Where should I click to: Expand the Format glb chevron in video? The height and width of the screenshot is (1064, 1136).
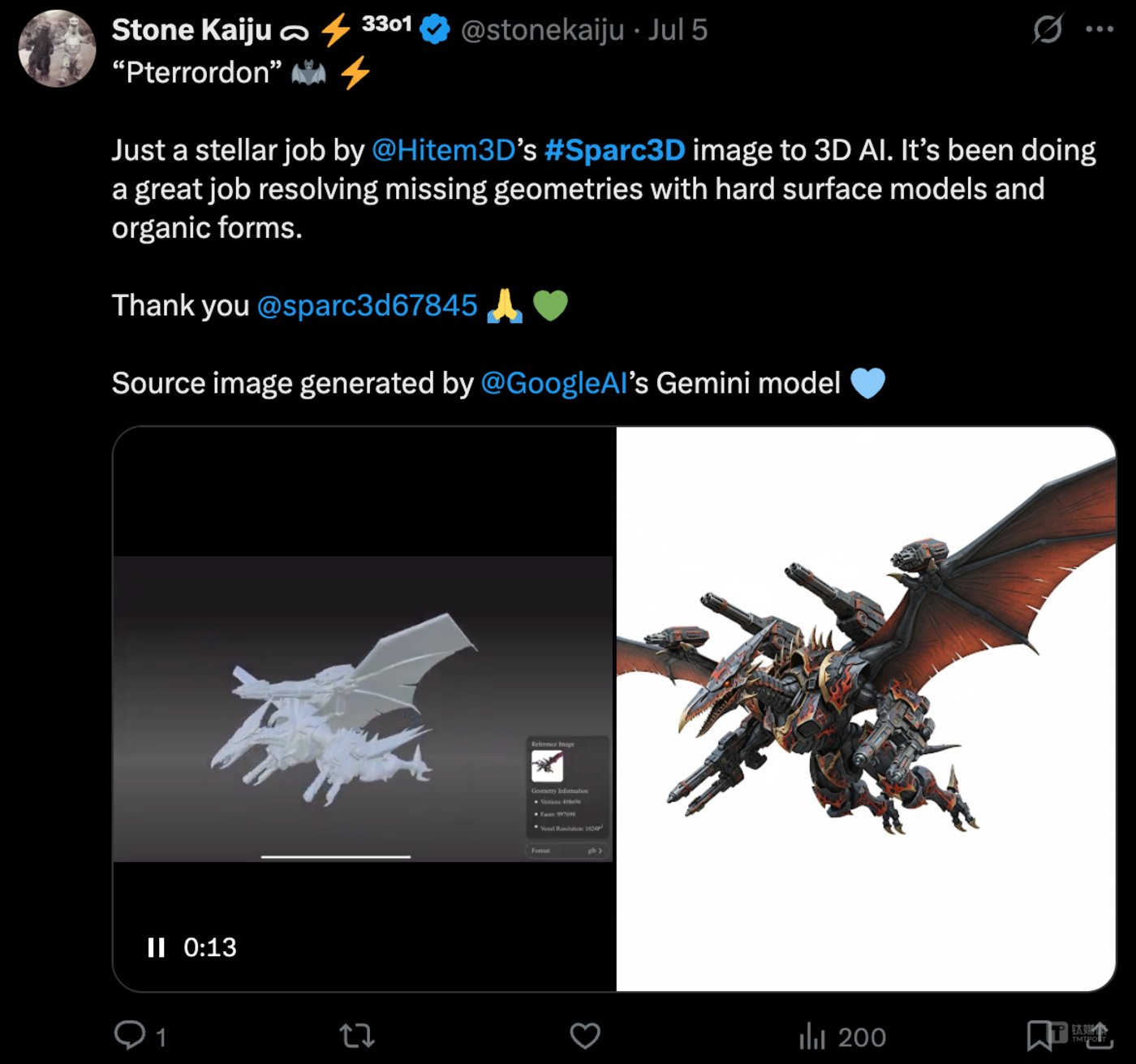tap(600, 851)
